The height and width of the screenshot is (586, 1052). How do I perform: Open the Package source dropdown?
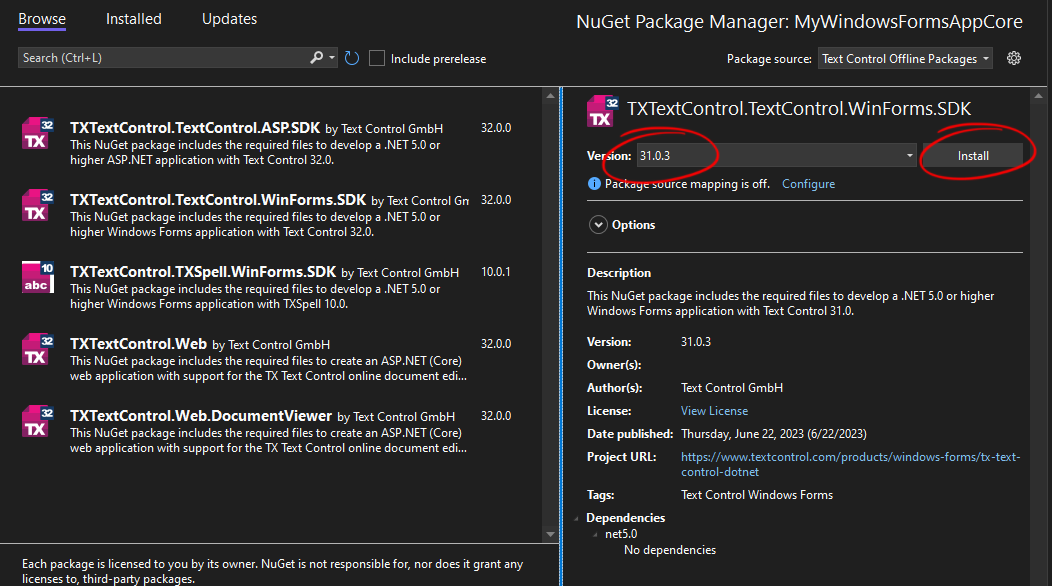click(x=905, y=58)
